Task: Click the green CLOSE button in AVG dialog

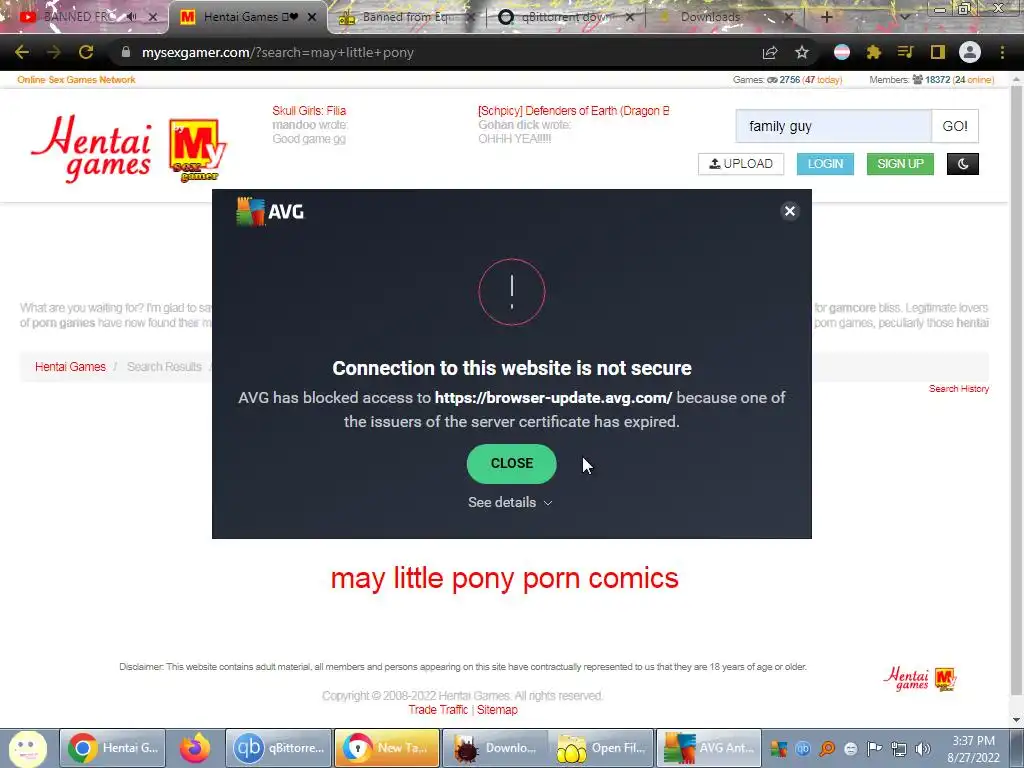Action: coord(511,464)
